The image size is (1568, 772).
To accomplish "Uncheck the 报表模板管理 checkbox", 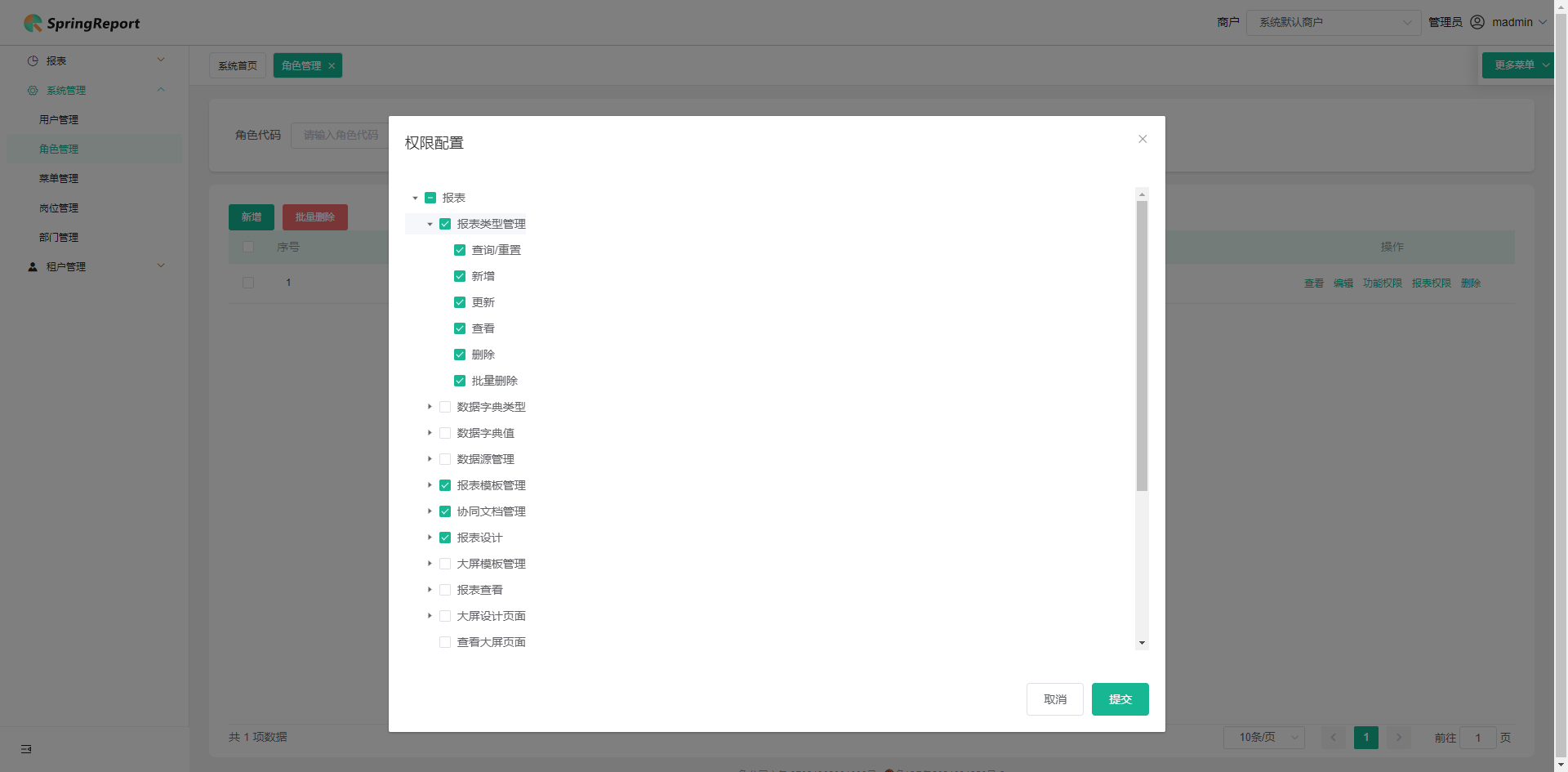I will pos(445,485).
